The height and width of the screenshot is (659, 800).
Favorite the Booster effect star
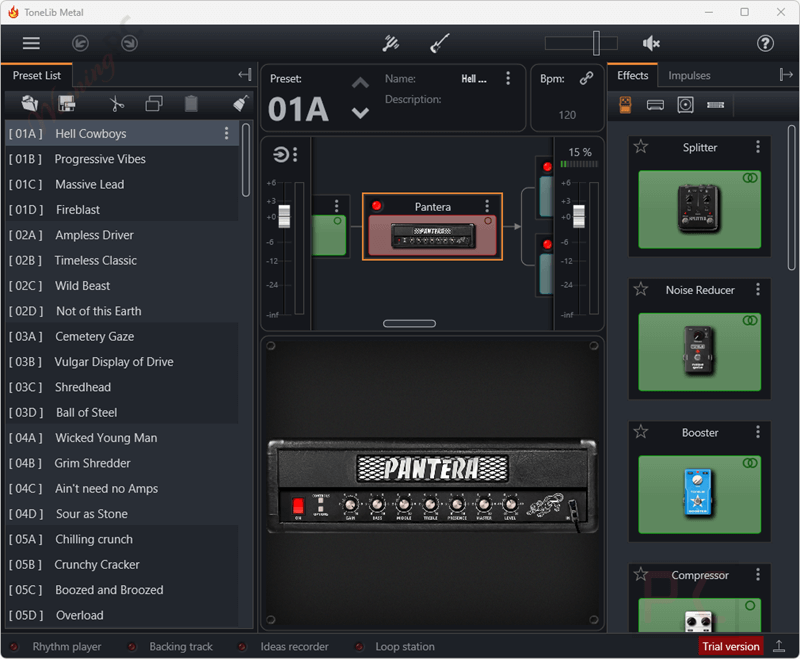pyautogui.click(x=641, y=432)
